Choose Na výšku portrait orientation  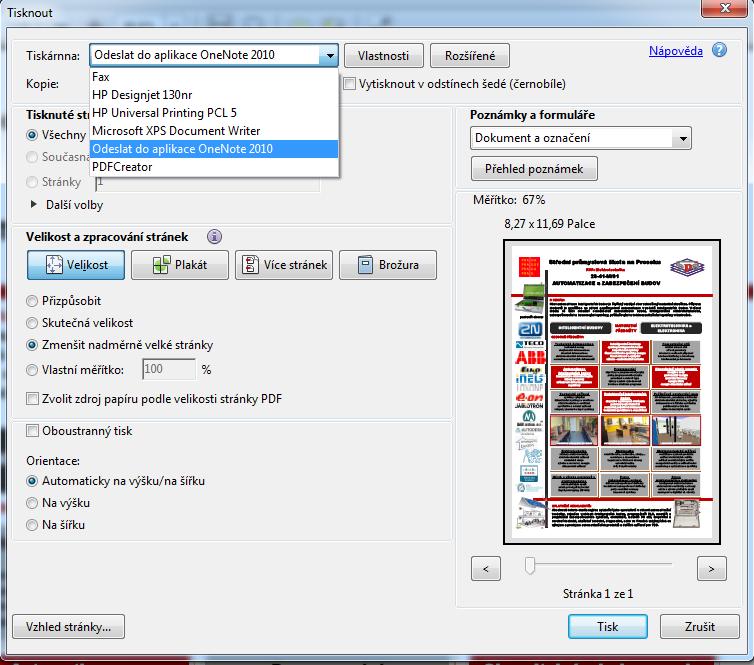click(32, 503)
